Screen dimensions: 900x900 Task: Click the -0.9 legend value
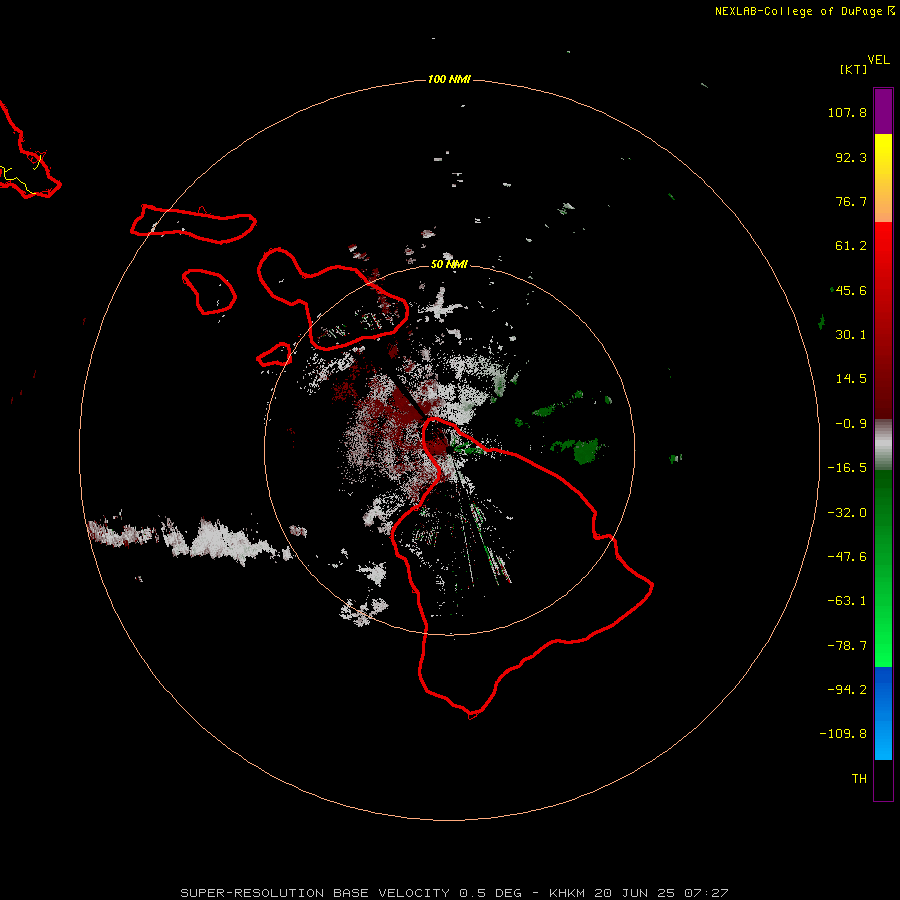[851, 424]
